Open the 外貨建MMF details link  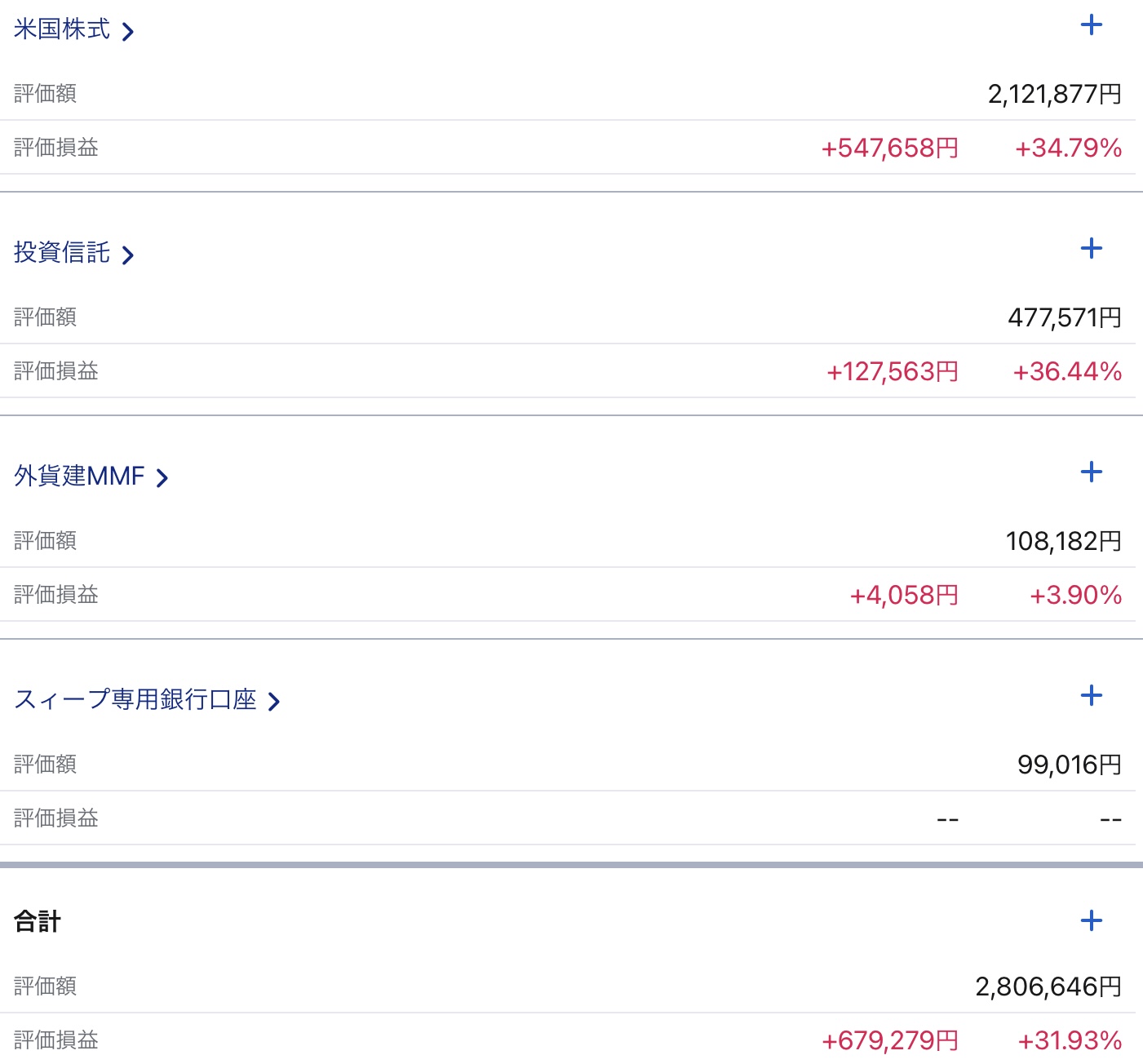click(91, 477)
